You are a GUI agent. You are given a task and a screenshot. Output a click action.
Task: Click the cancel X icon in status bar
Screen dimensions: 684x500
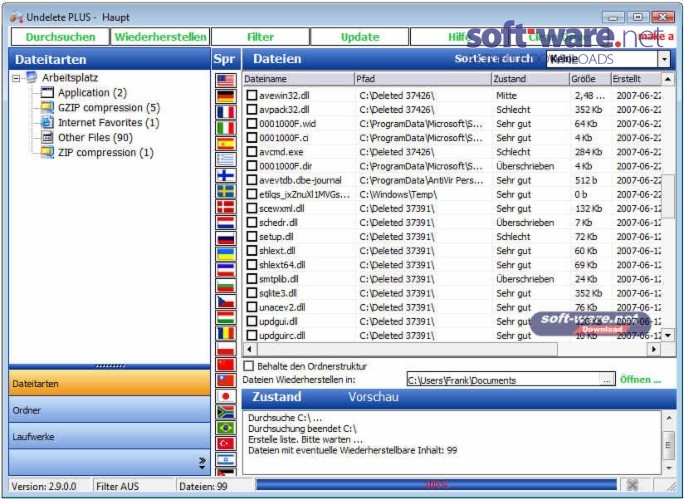click(632, 485)
